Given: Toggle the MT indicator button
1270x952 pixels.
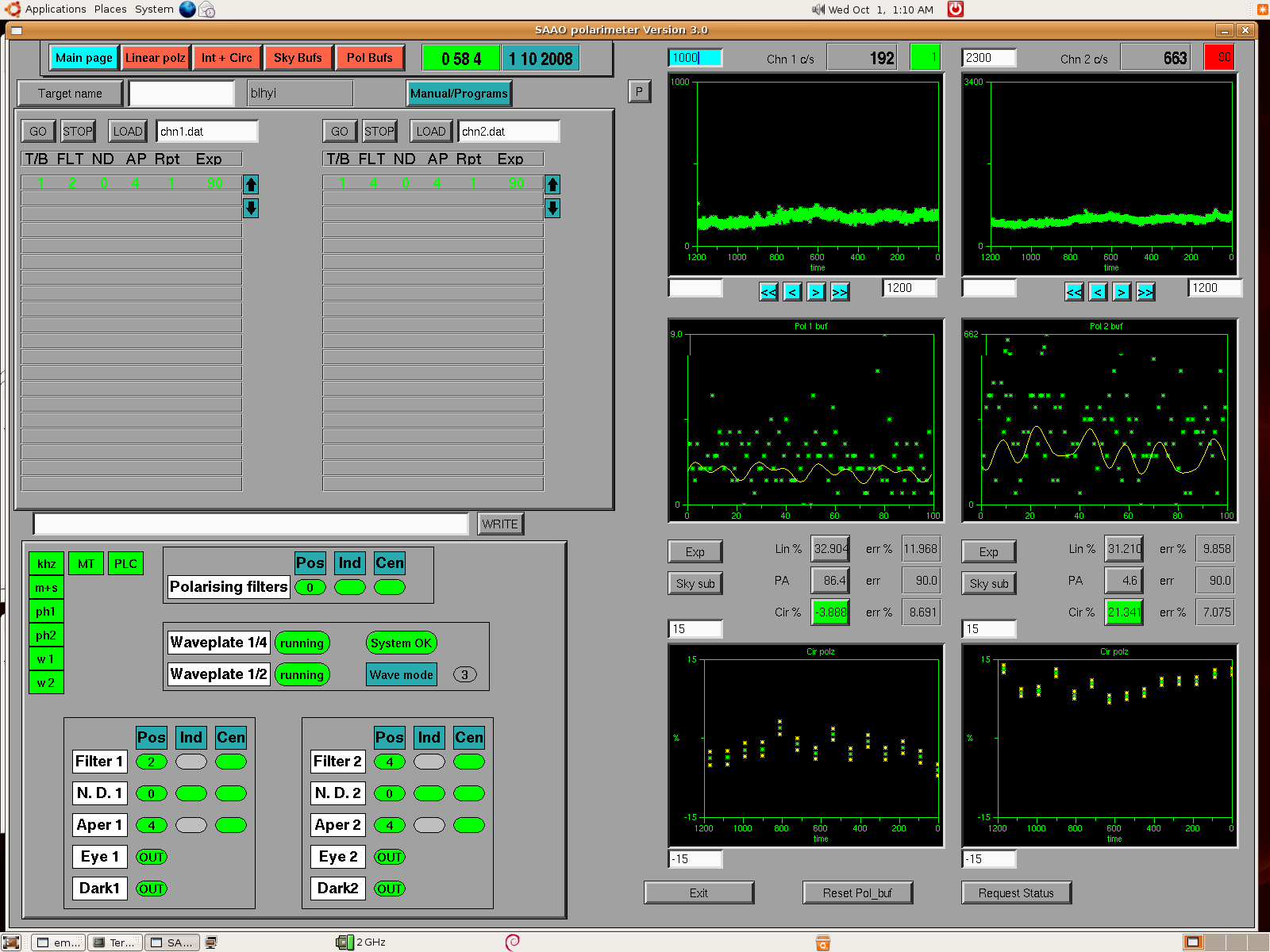Looking at the screenshot, I should pyautogui.click(x=86, y=564).
